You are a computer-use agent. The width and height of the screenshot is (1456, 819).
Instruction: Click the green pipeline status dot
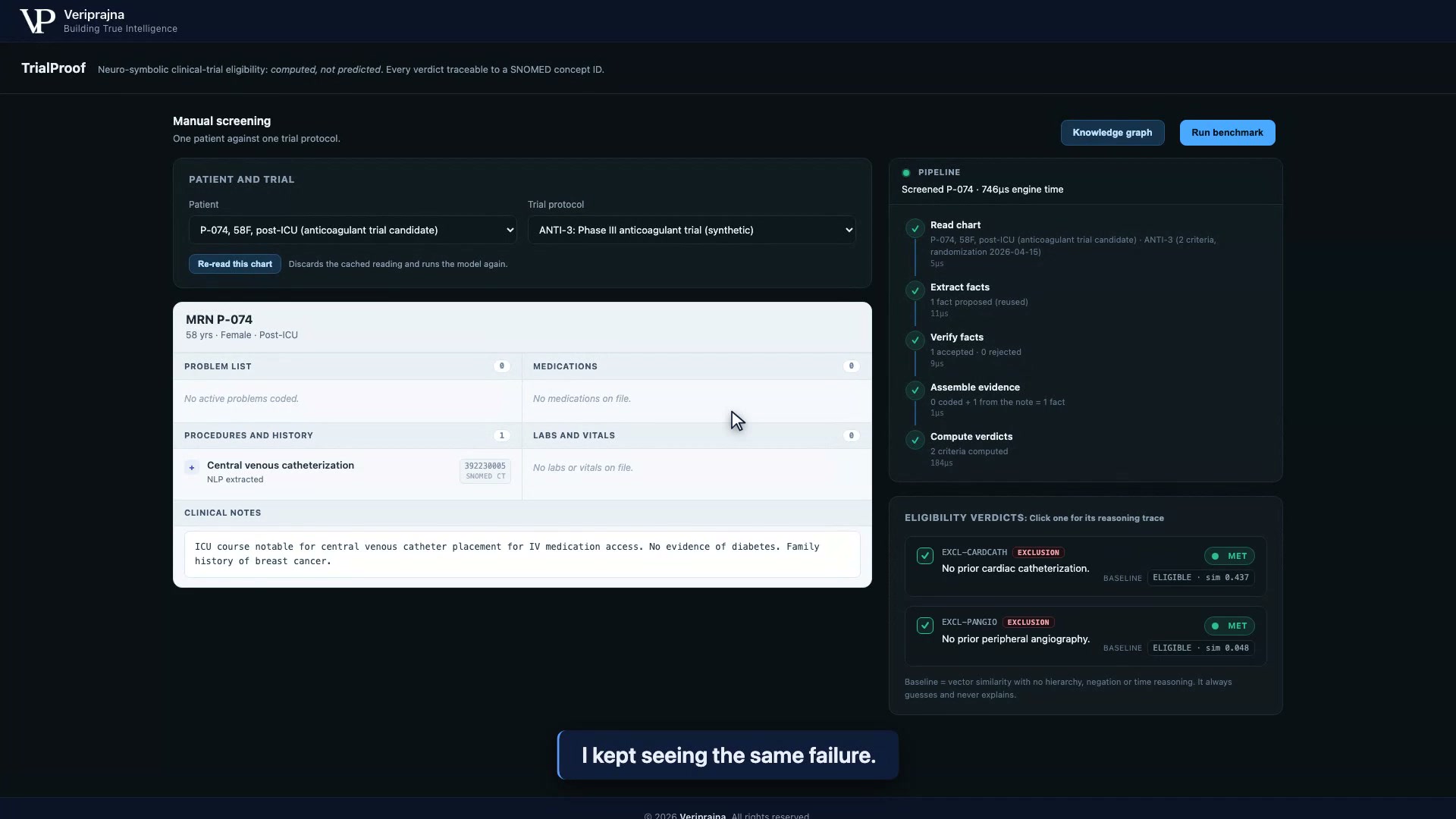(x=906, y=173)
